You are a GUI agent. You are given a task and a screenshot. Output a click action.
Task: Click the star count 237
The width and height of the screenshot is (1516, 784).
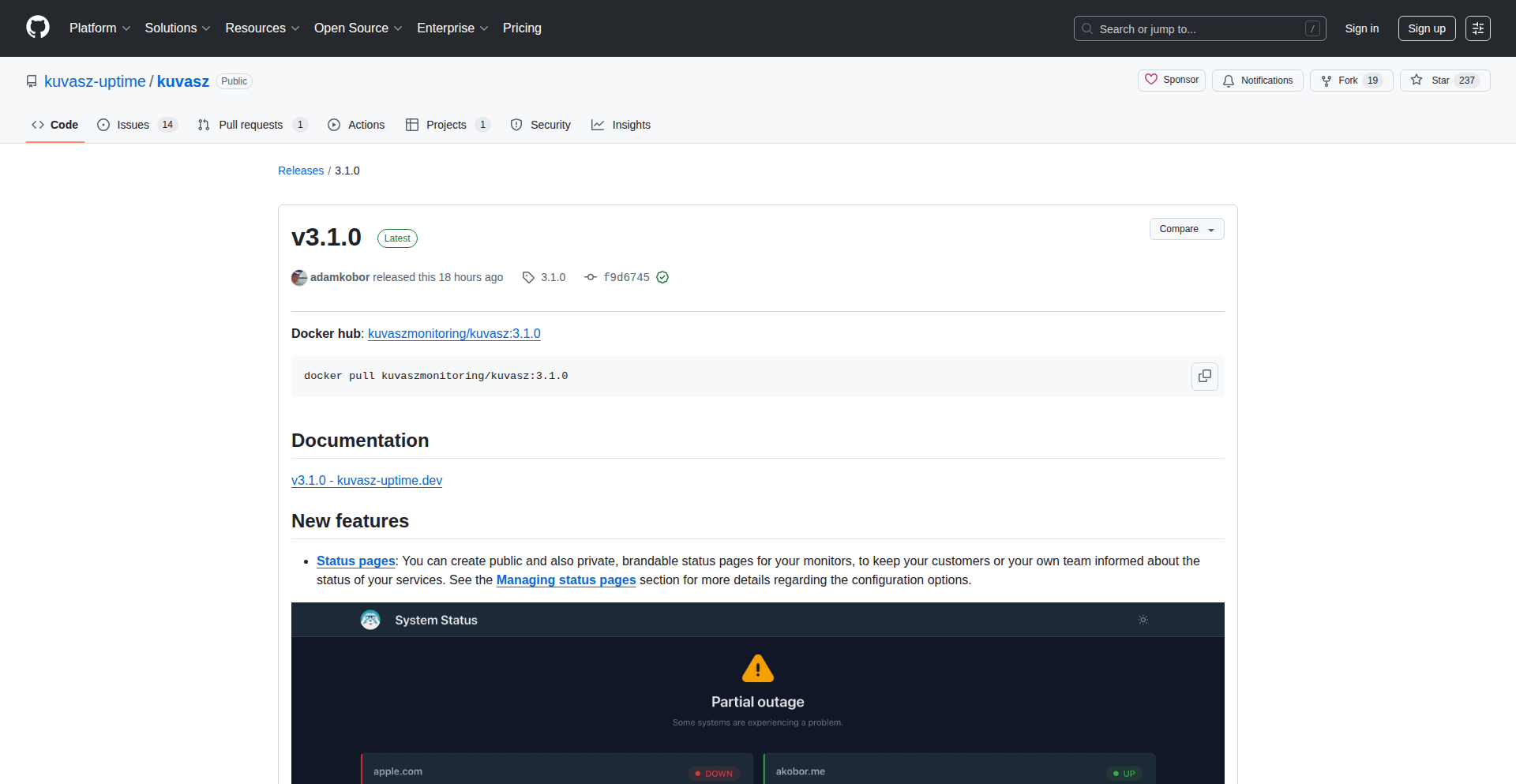1467,81
